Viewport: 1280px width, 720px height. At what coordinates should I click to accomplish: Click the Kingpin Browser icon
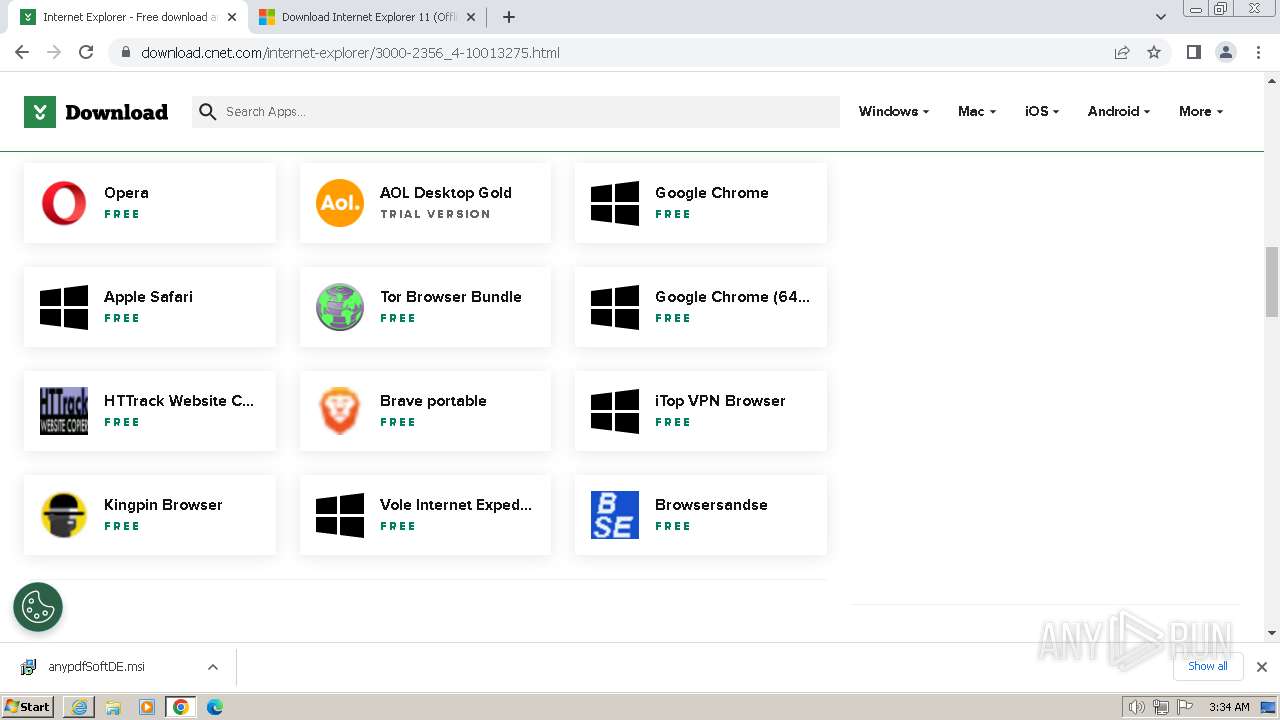tap(64, 515)
